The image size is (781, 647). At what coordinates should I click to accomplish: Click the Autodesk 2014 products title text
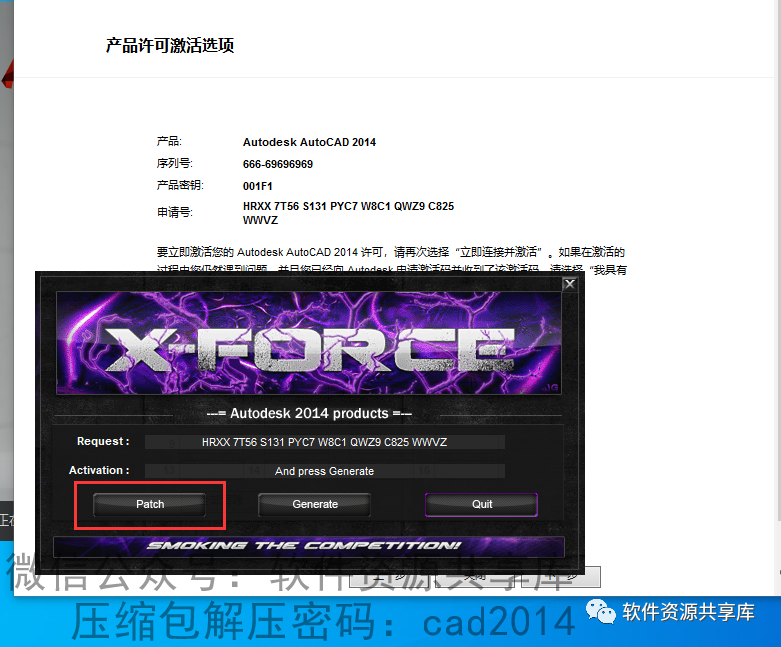pyautogui.click(x=309, y=413)
